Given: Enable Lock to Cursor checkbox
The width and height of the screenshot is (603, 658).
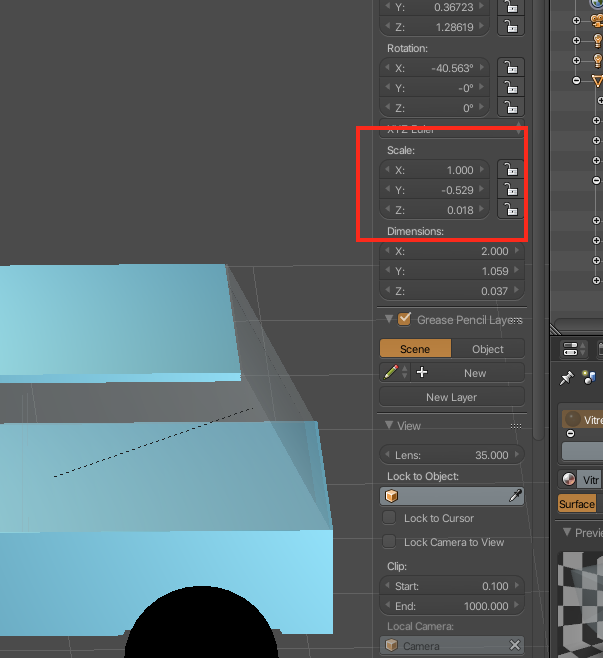Looking at the screenshot, I should [x=389, y=517].
